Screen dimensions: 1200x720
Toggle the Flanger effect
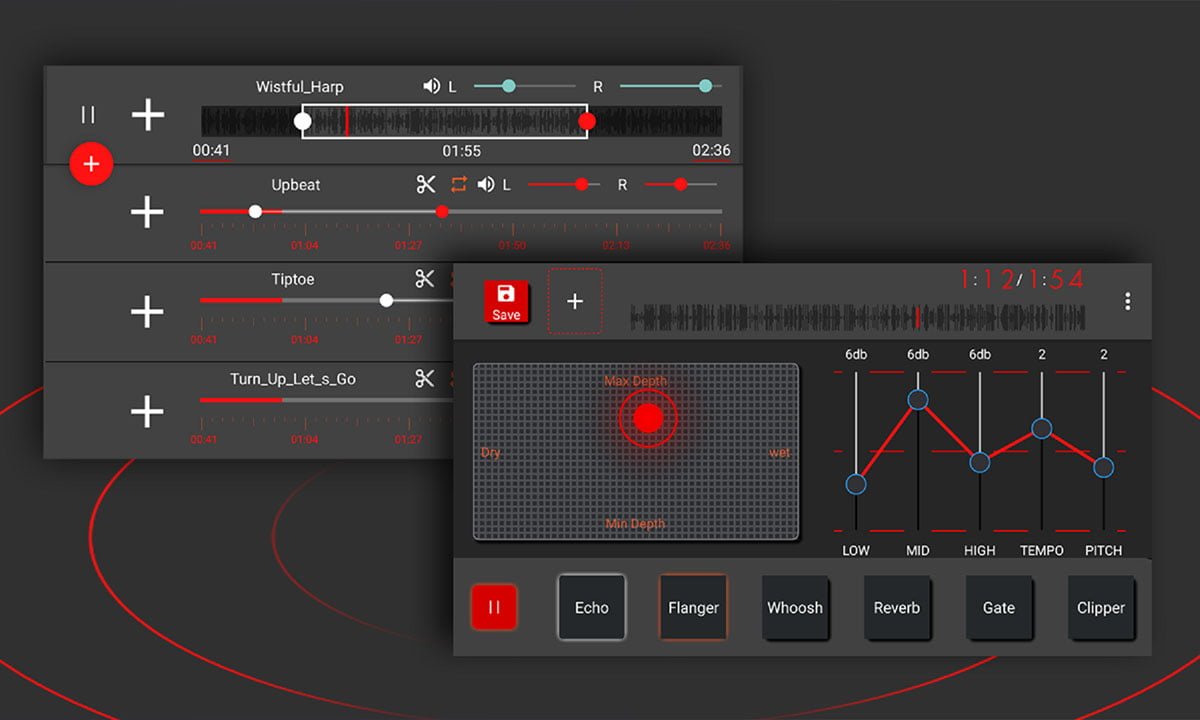694,607
